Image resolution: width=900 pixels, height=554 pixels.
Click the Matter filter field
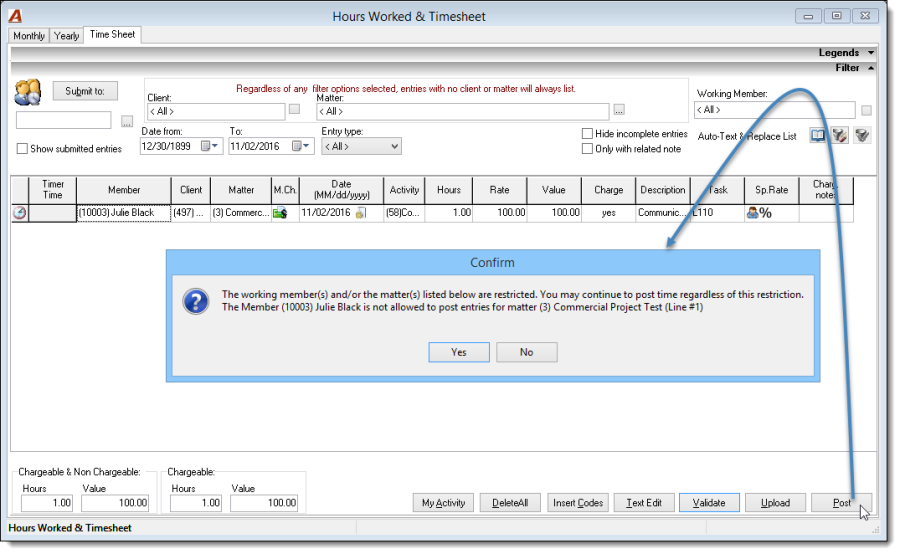463,111
